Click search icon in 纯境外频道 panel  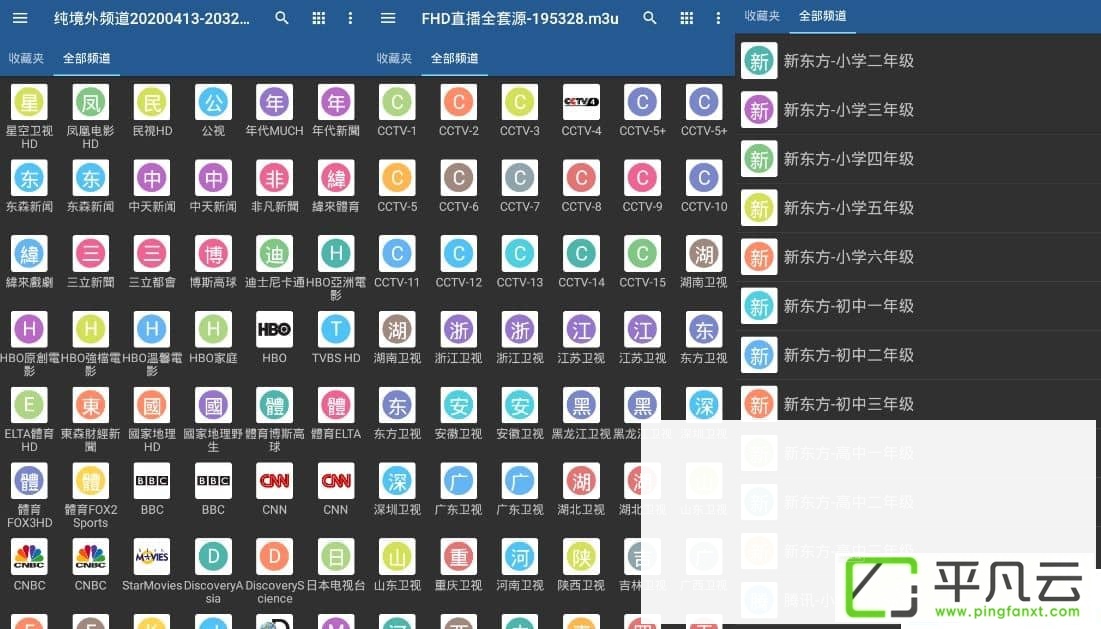point(282,18)
